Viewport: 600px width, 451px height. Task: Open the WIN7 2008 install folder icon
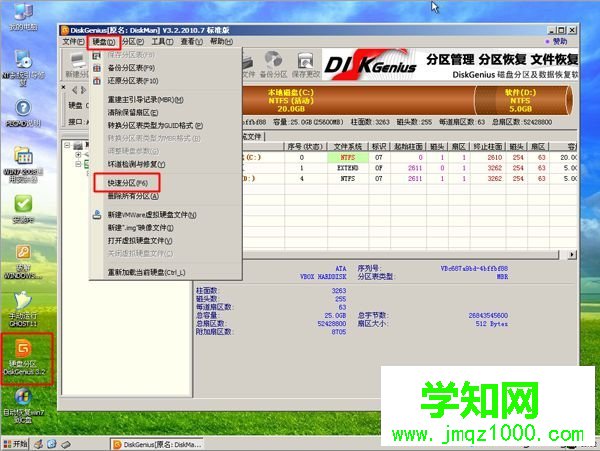pyautogui.click(x=23, y=164)
